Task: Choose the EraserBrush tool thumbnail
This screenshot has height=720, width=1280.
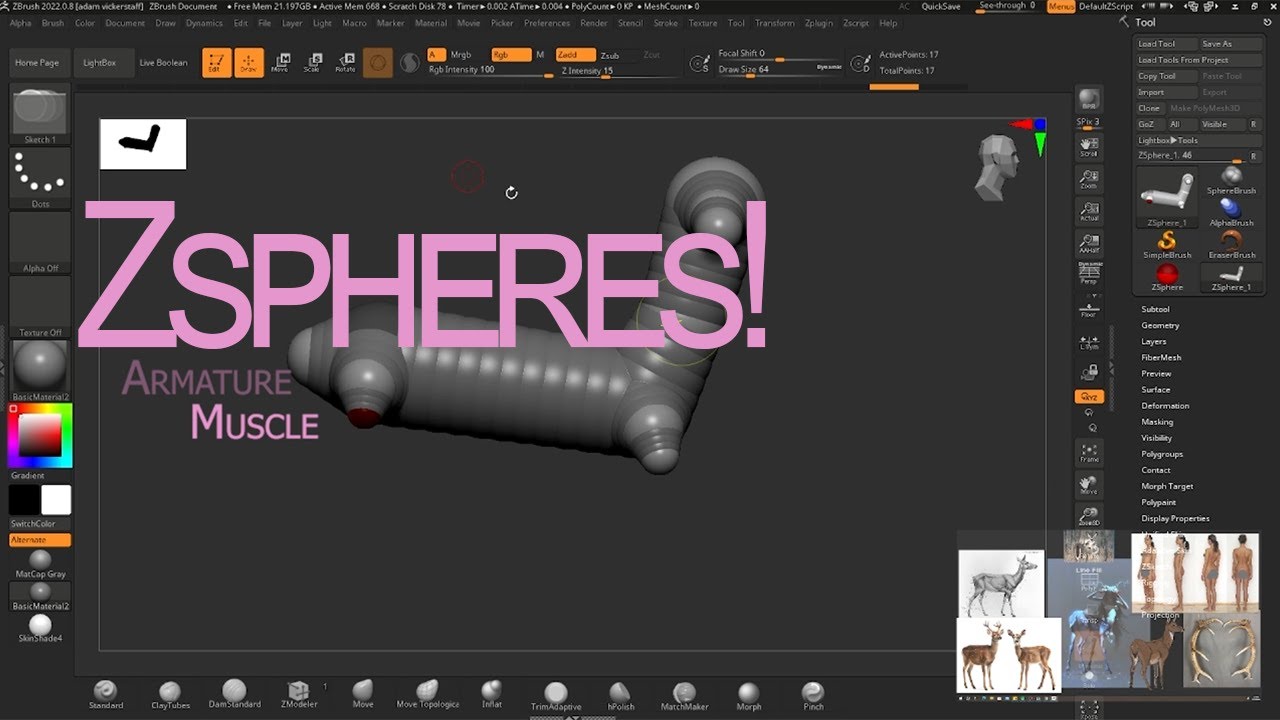Action: (1231, 245)
